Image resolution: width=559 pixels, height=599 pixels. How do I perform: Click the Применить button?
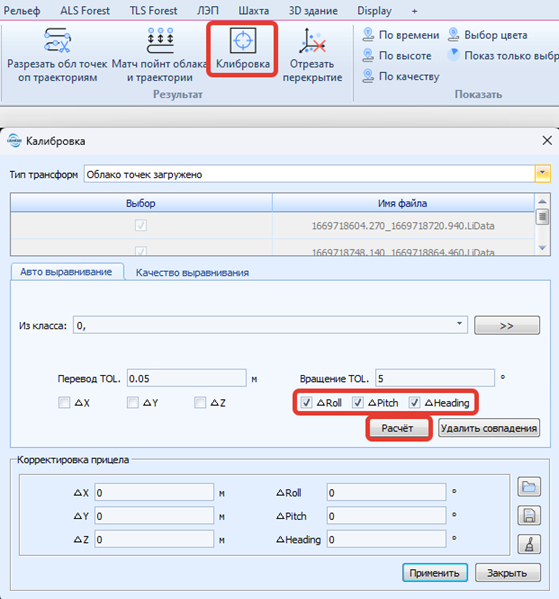(434, 573)
